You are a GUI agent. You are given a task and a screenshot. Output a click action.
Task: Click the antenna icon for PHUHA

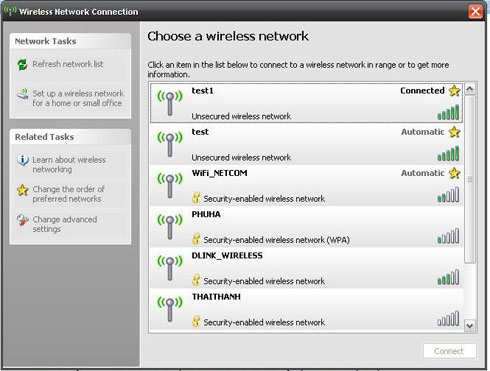click(x=170, y=227)
